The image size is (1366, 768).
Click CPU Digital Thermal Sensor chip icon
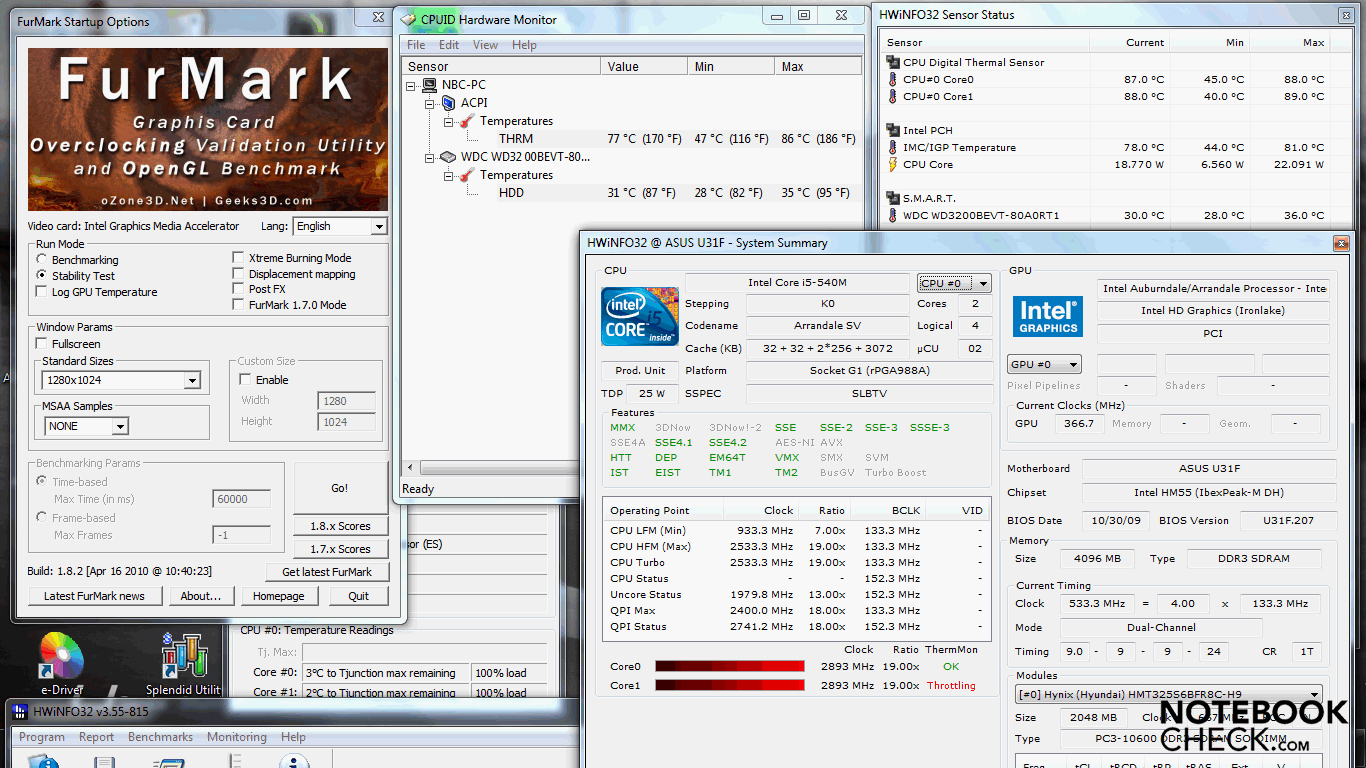893,62
